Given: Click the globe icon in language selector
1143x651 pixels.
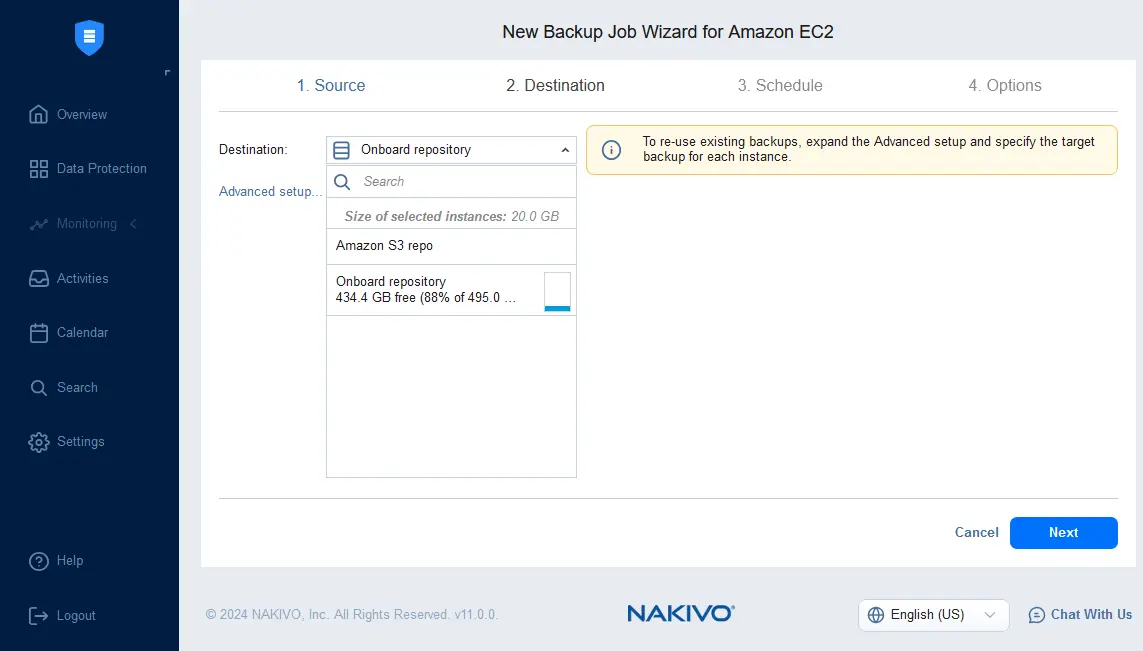Looking at the screenshot, I should coord(876,615).
